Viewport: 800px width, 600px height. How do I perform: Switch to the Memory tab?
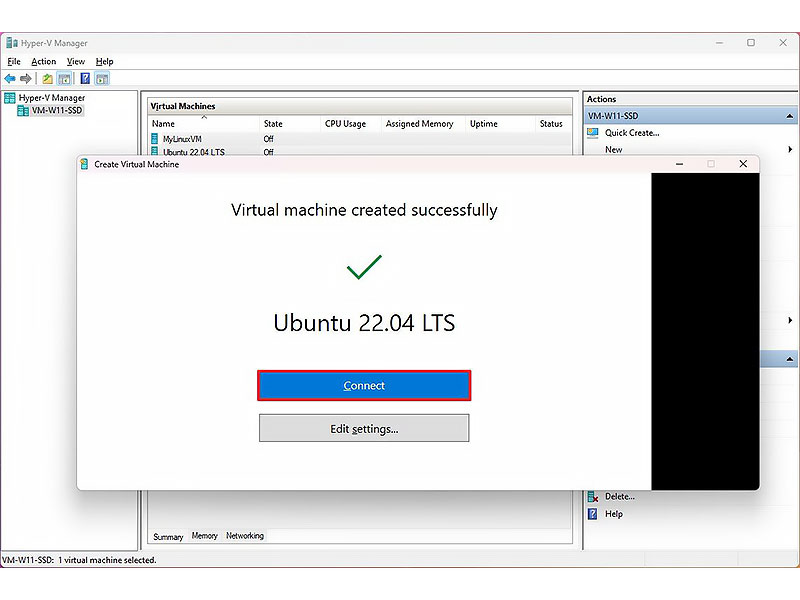coord(205,536)
